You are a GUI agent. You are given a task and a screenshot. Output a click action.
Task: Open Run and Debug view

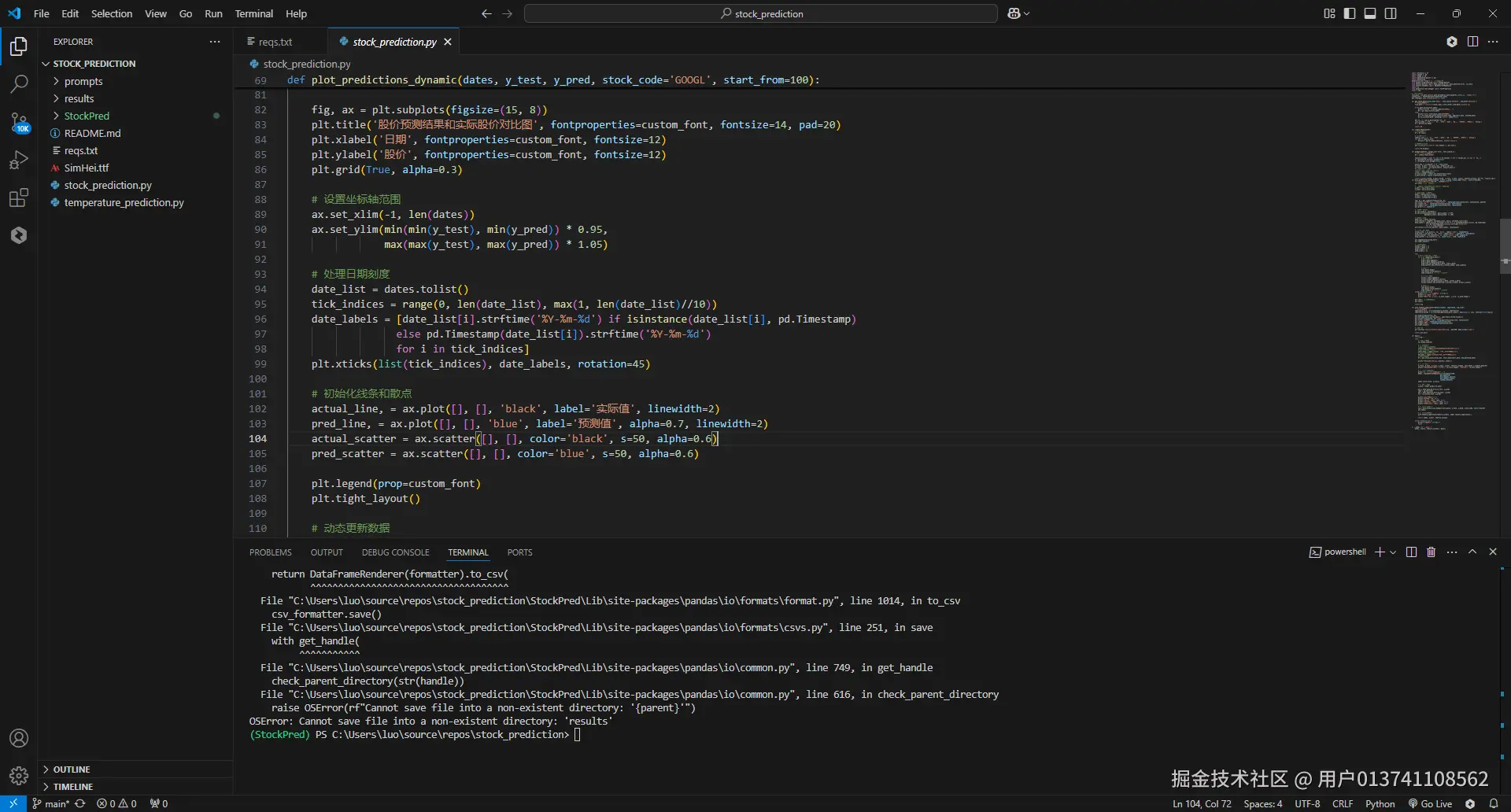click(19, 160)
